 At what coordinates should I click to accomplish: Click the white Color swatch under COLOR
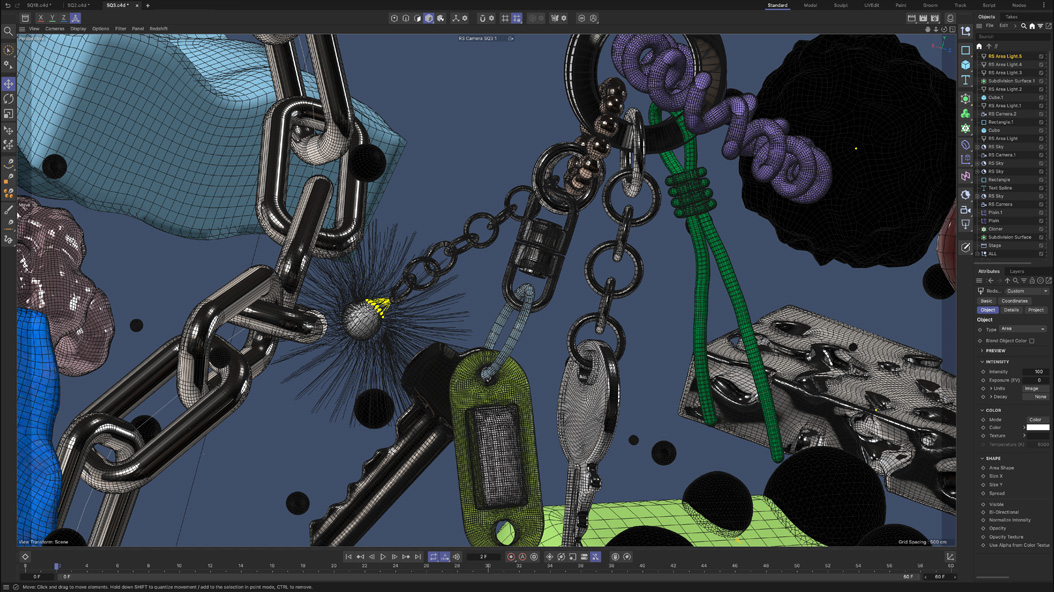point(1037,427)
